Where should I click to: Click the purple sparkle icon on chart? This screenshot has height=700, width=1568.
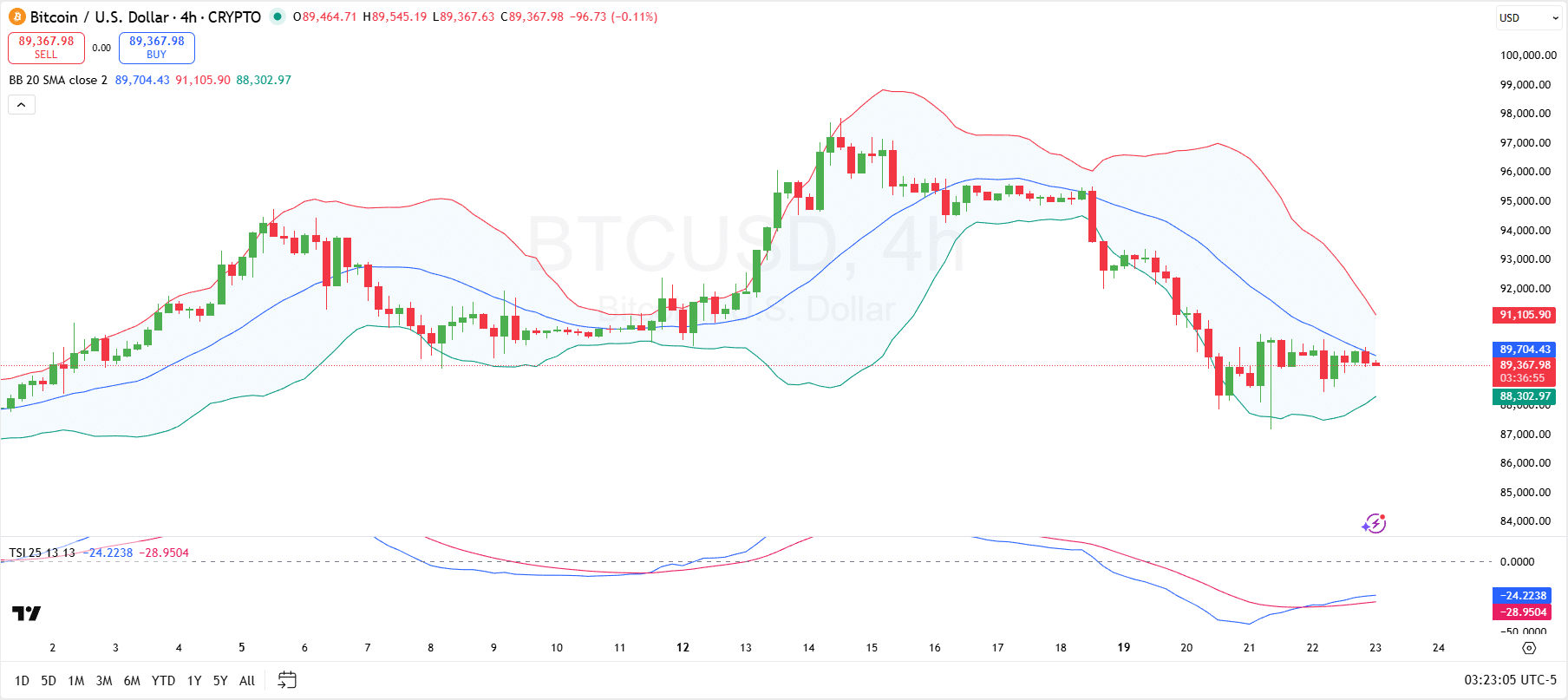pyautogui.click(x=1374, y=523)
